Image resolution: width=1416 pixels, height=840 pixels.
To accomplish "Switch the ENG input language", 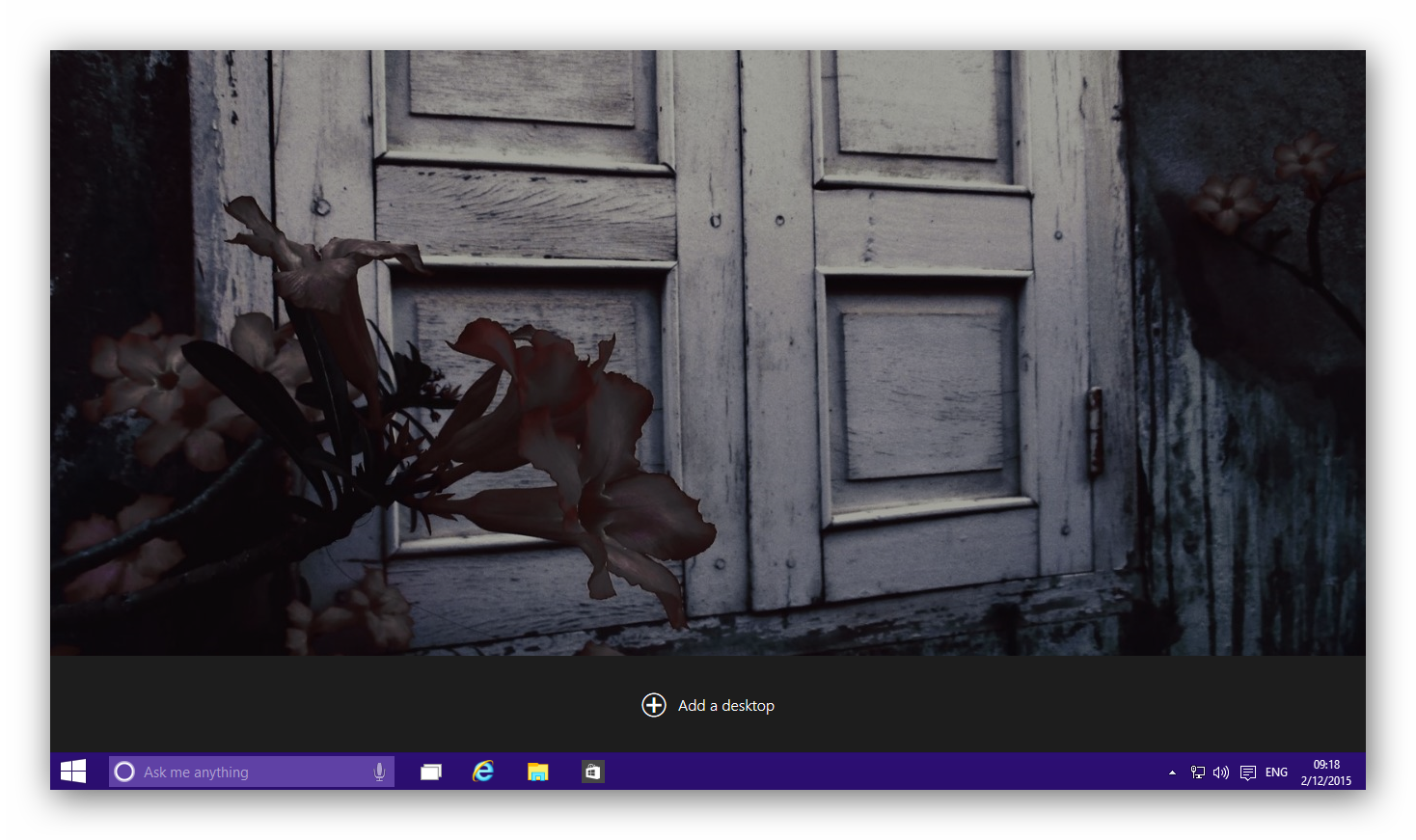I will pos(1276,772).
